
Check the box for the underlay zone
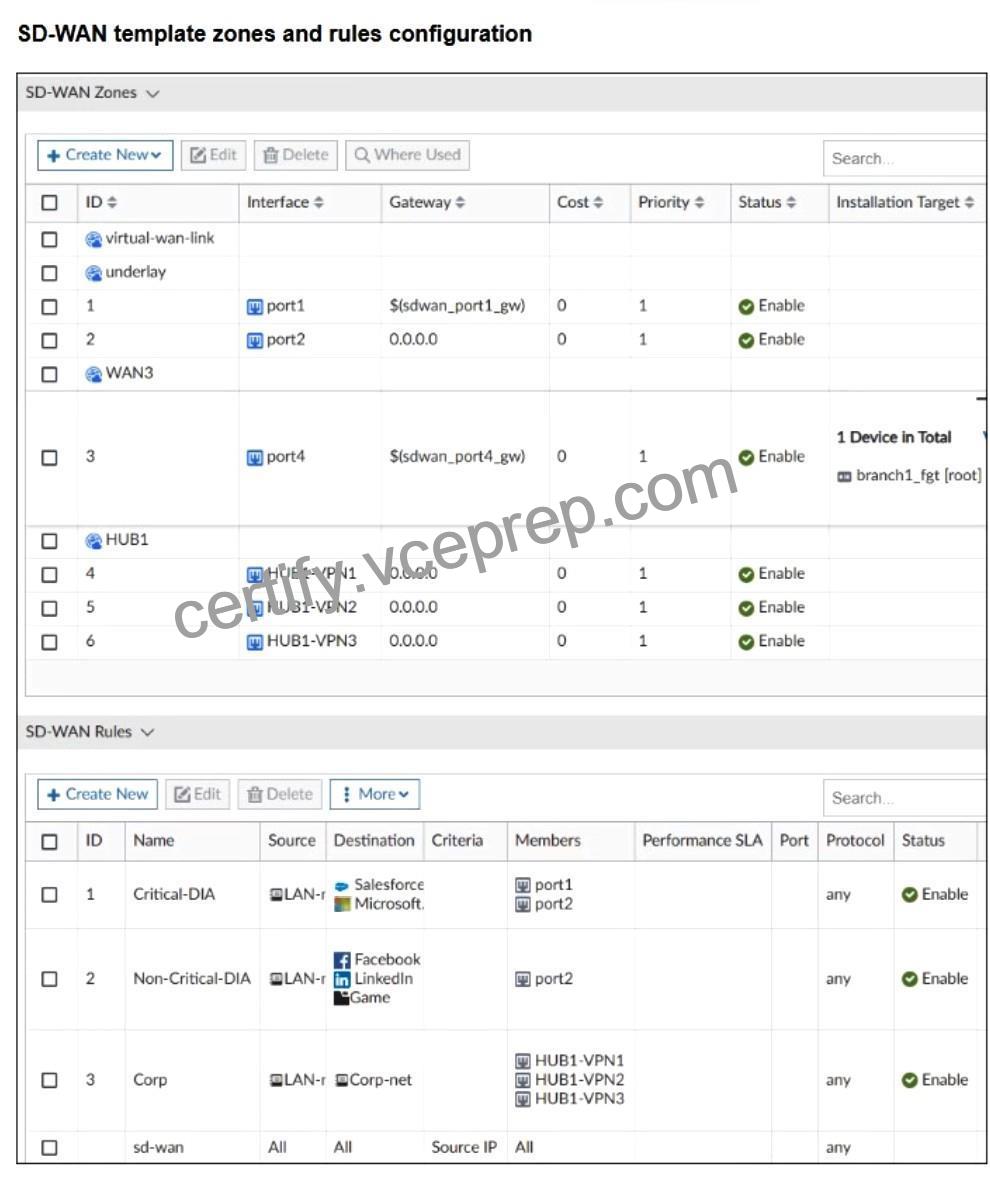[x=50, y=273]
